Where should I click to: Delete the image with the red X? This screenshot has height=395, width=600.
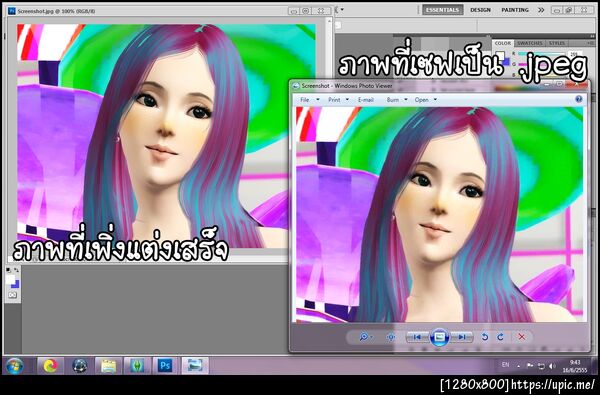pyautogui.click(x=521, y=337)
